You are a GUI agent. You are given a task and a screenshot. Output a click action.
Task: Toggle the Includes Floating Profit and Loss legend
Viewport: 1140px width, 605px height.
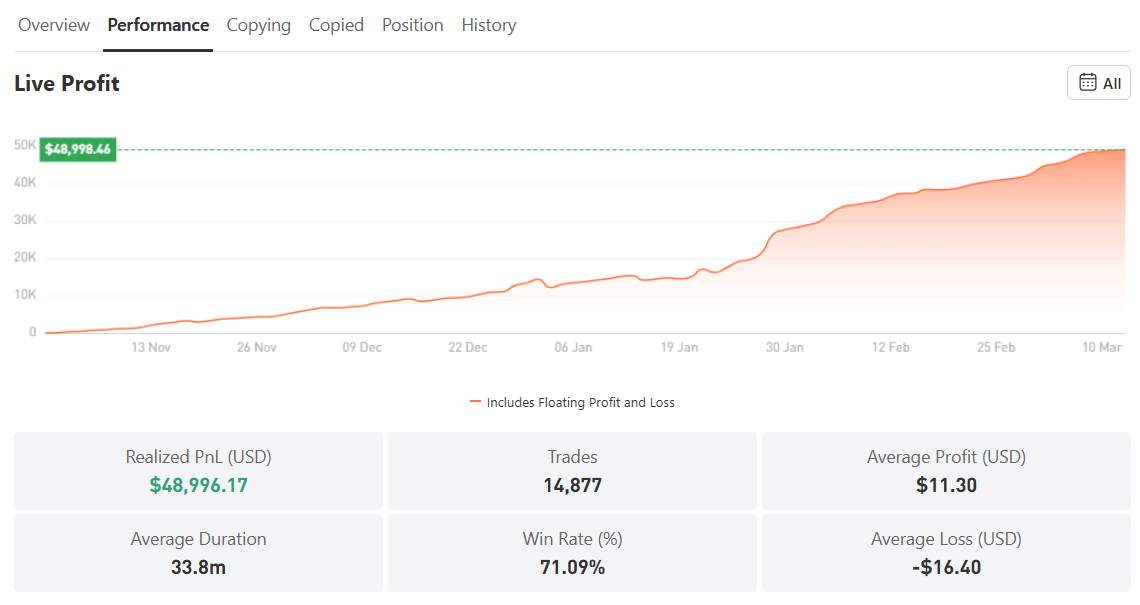click(x=582, y=402)
